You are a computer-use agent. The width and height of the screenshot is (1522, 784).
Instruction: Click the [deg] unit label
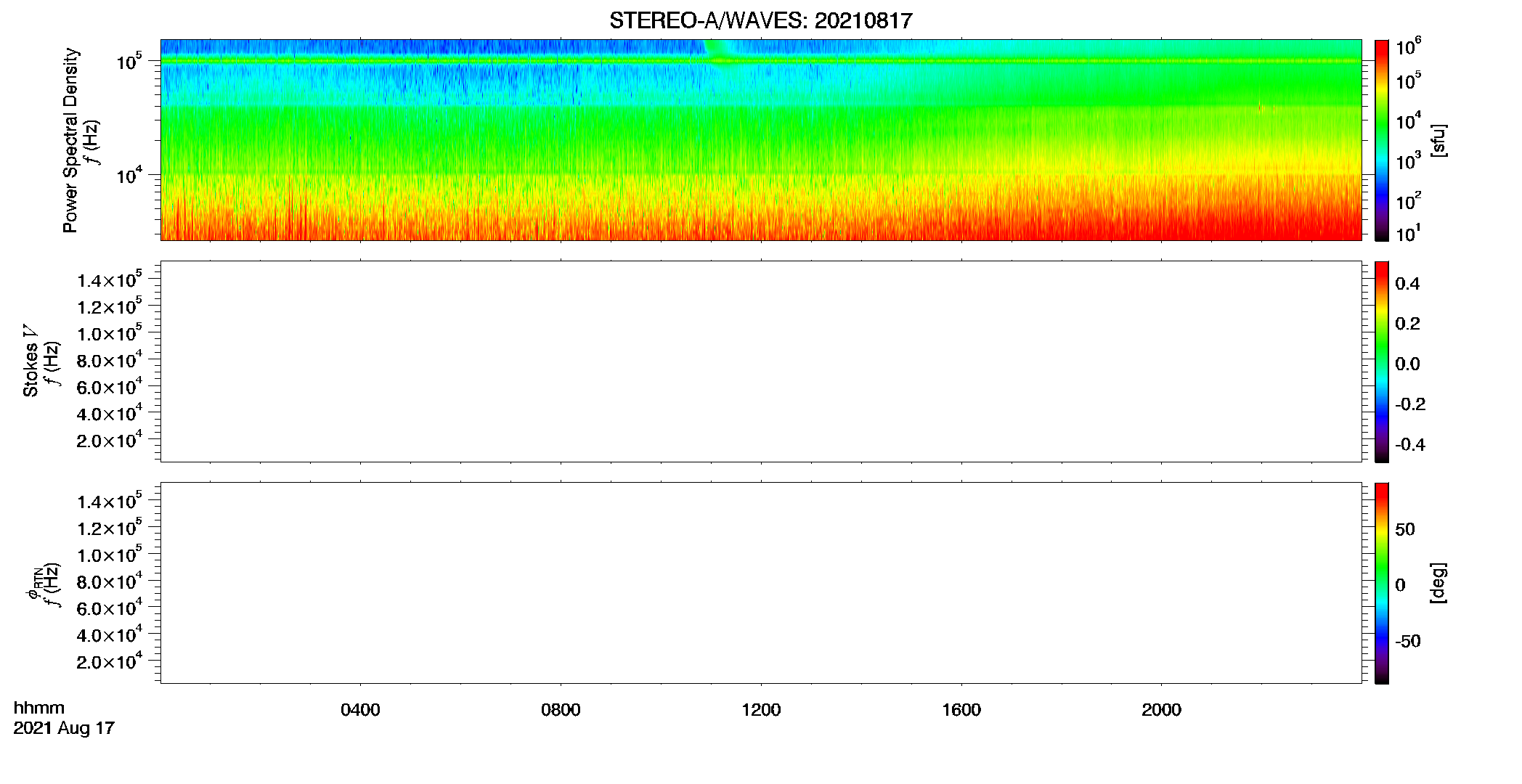point(1438,583)
